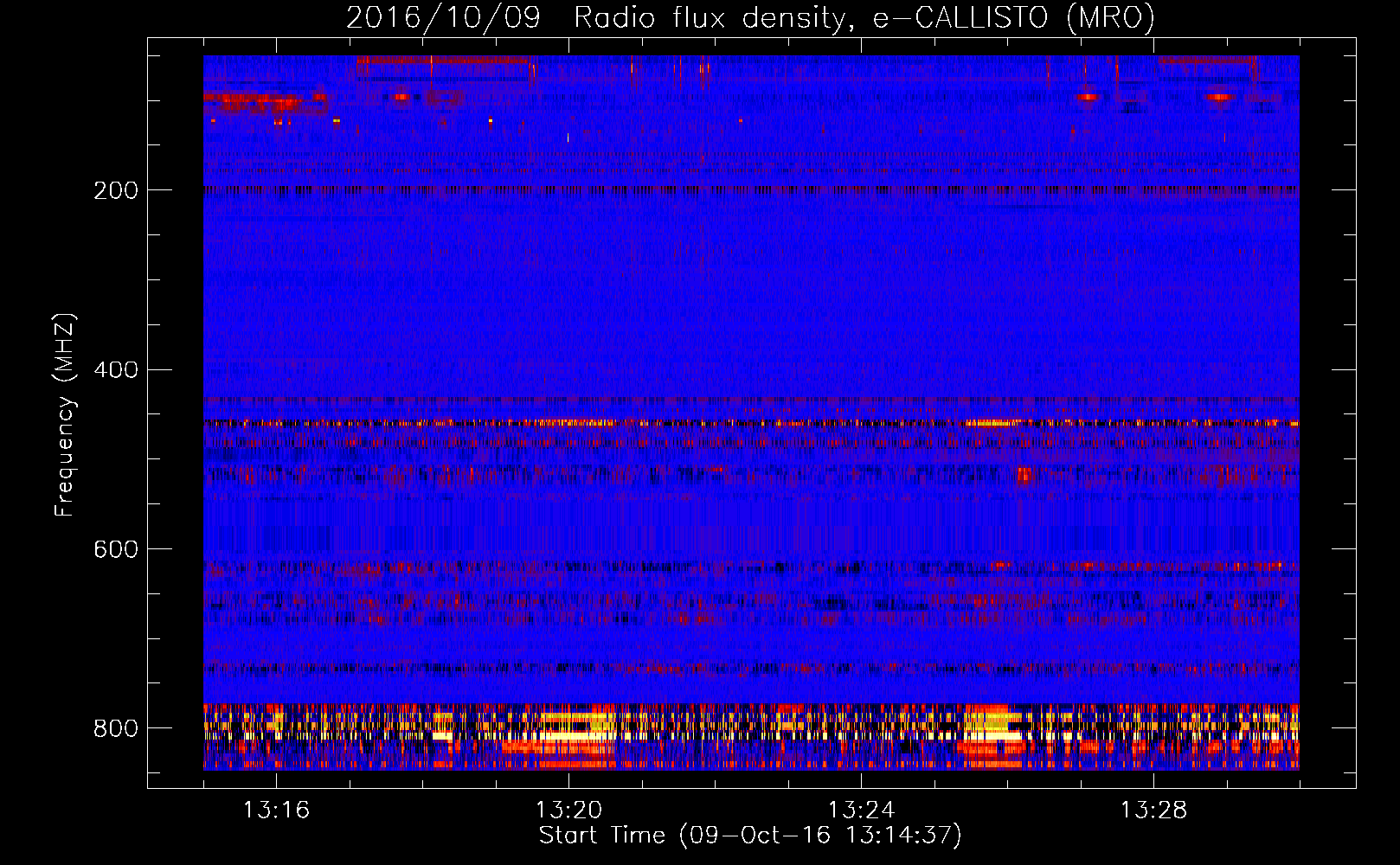Click the 600 frequency tick label
1400x865 pixels.
(x=116, y=550)
